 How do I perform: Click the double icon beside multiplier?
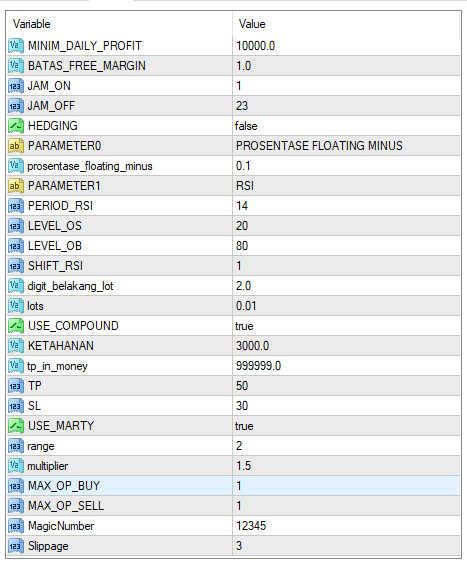15,466
